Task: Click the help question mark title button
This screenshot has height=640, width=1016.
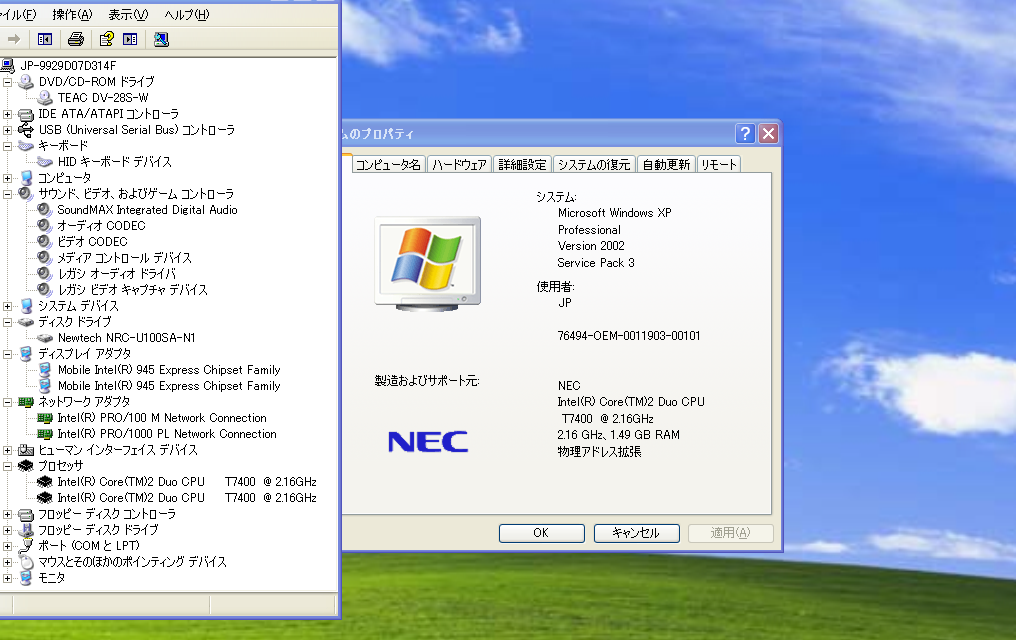Action: [745, 133]
